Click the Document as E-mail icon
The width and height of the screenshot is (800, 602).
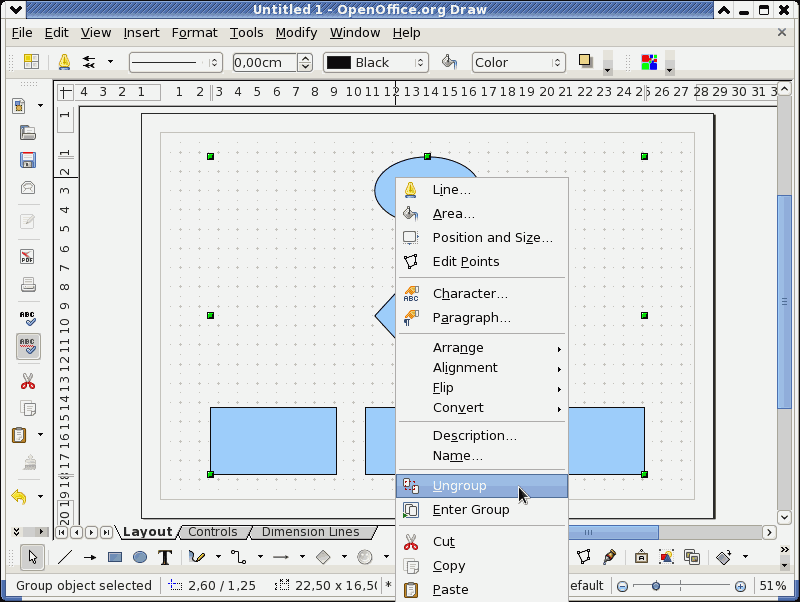28,188
